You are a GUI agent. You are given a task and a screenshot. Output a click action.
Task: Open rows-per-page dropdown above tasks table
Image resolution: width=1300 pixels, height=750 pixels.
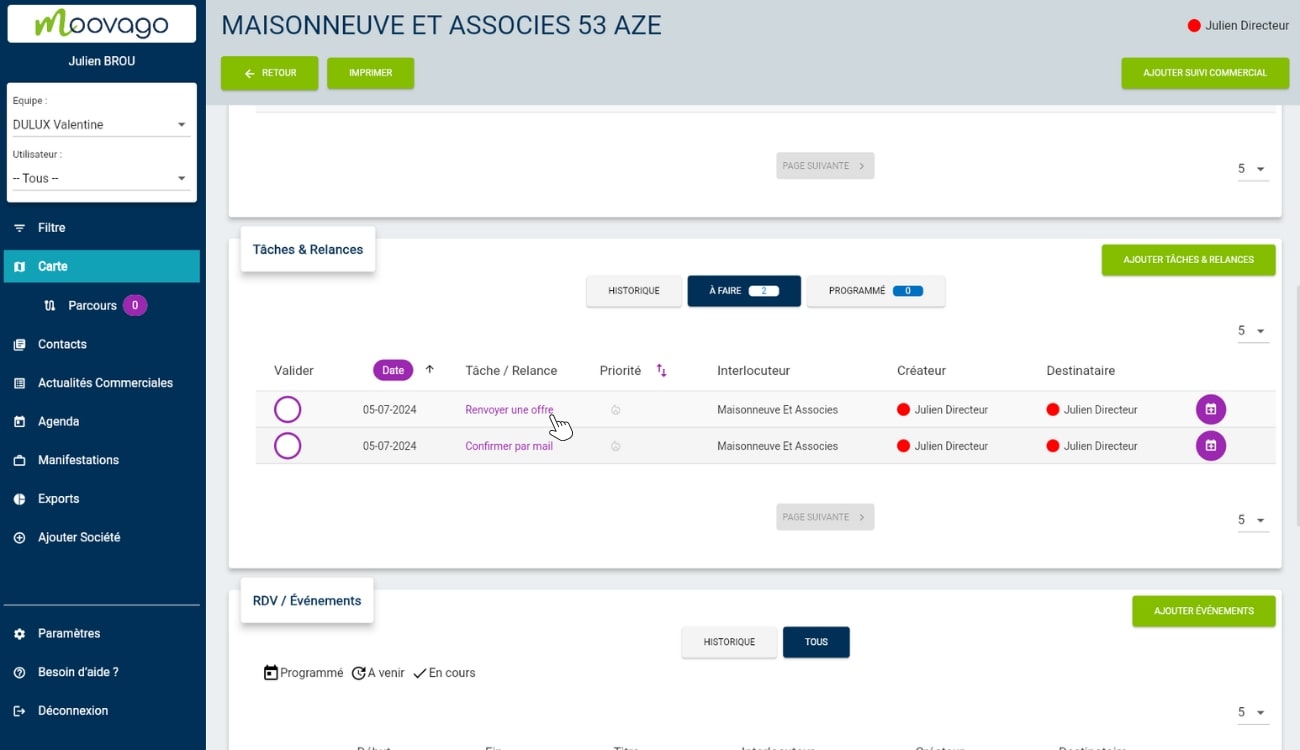pos(1253,331)
